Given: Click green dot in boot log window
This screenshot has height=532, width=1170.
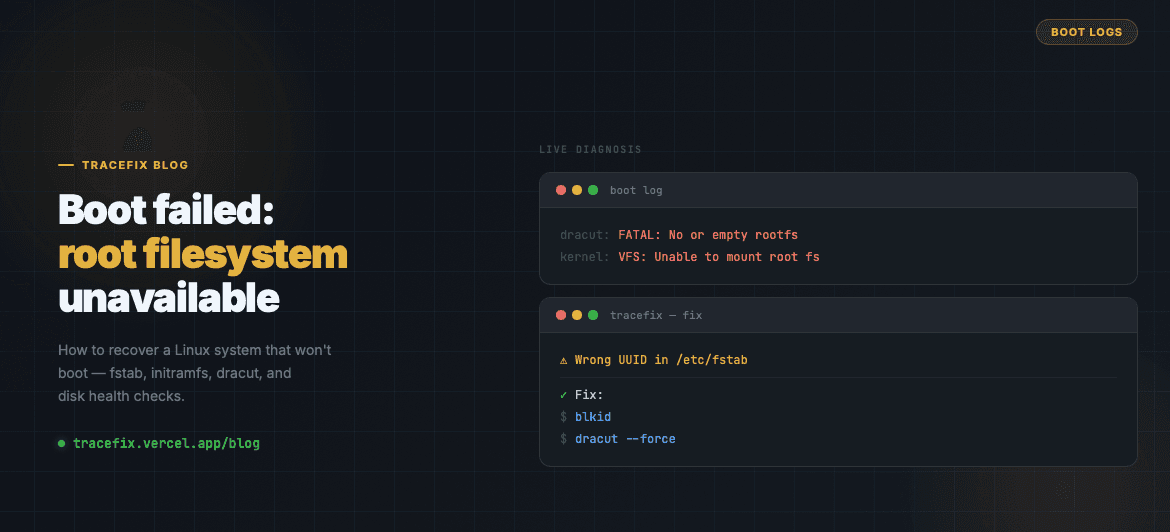Looking at the screenshot, I should (593, 190).
